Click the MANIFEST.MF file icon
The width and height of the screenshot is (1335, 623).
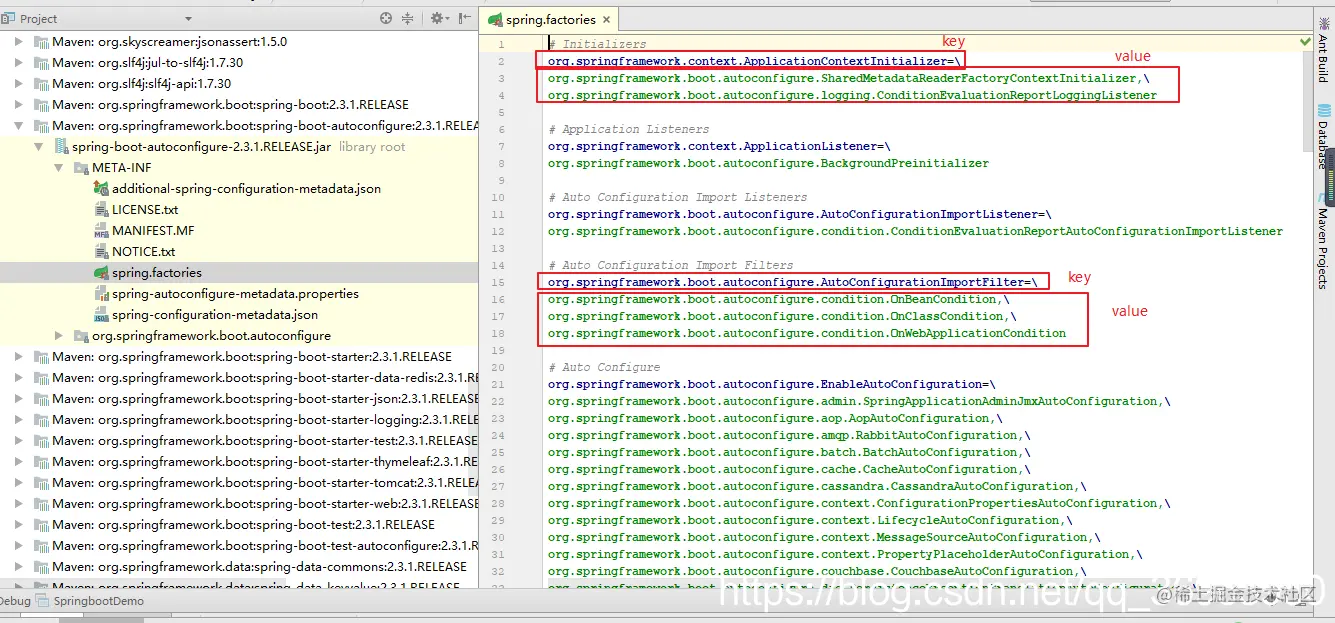pyautogui.click(x=101, y=231)
